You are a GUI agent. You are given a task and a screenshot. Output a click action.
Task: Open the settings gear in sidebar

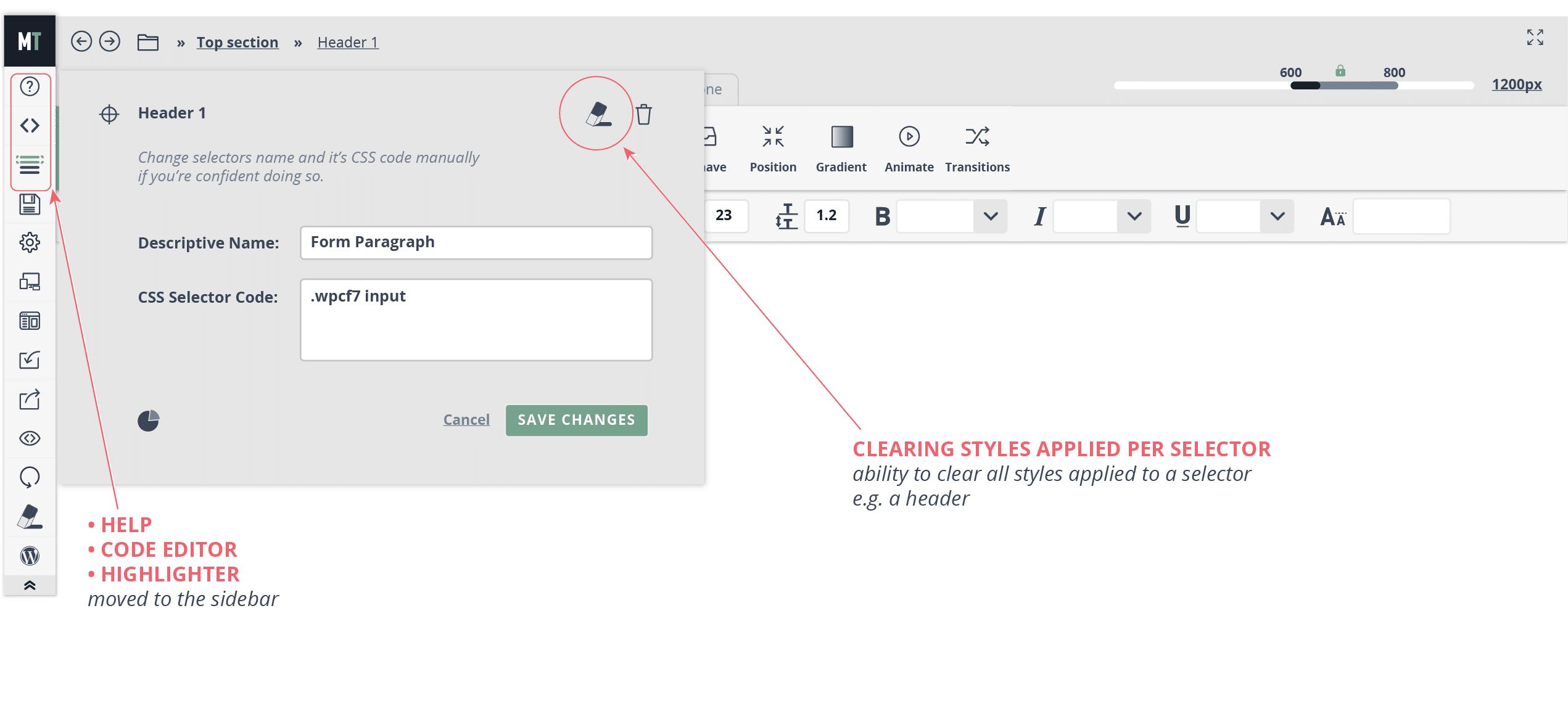(30, 242)
